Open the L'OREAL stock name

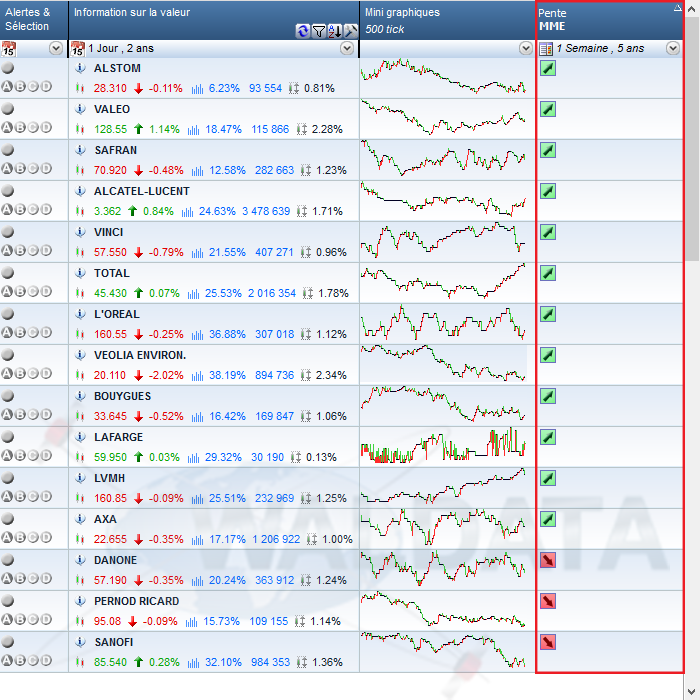(x=117, y=314)
